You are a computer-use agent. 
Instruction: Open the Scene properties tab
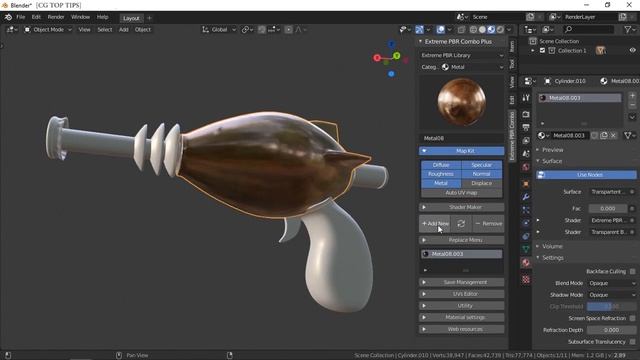[x=526, y=154]
